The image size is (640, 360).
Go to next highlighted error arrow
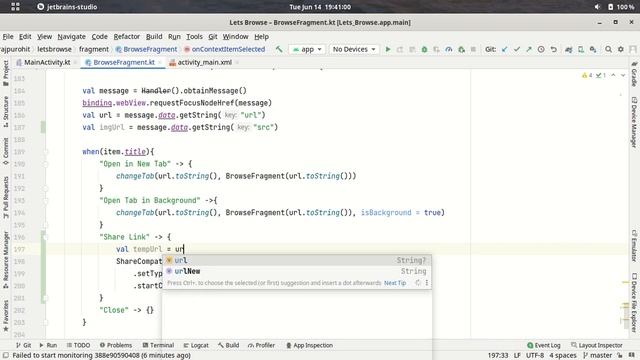click(x=623, y=75)
